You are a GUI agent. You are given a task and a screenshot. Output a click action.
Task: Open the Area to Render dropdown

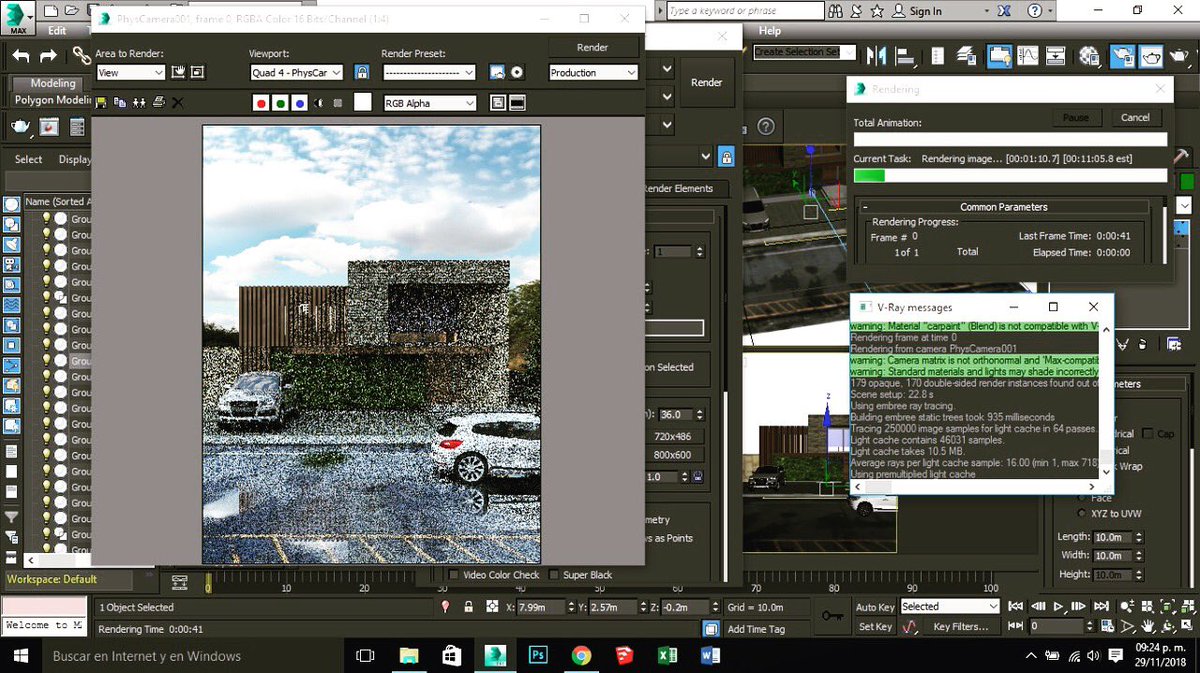(x=130, y=73)
